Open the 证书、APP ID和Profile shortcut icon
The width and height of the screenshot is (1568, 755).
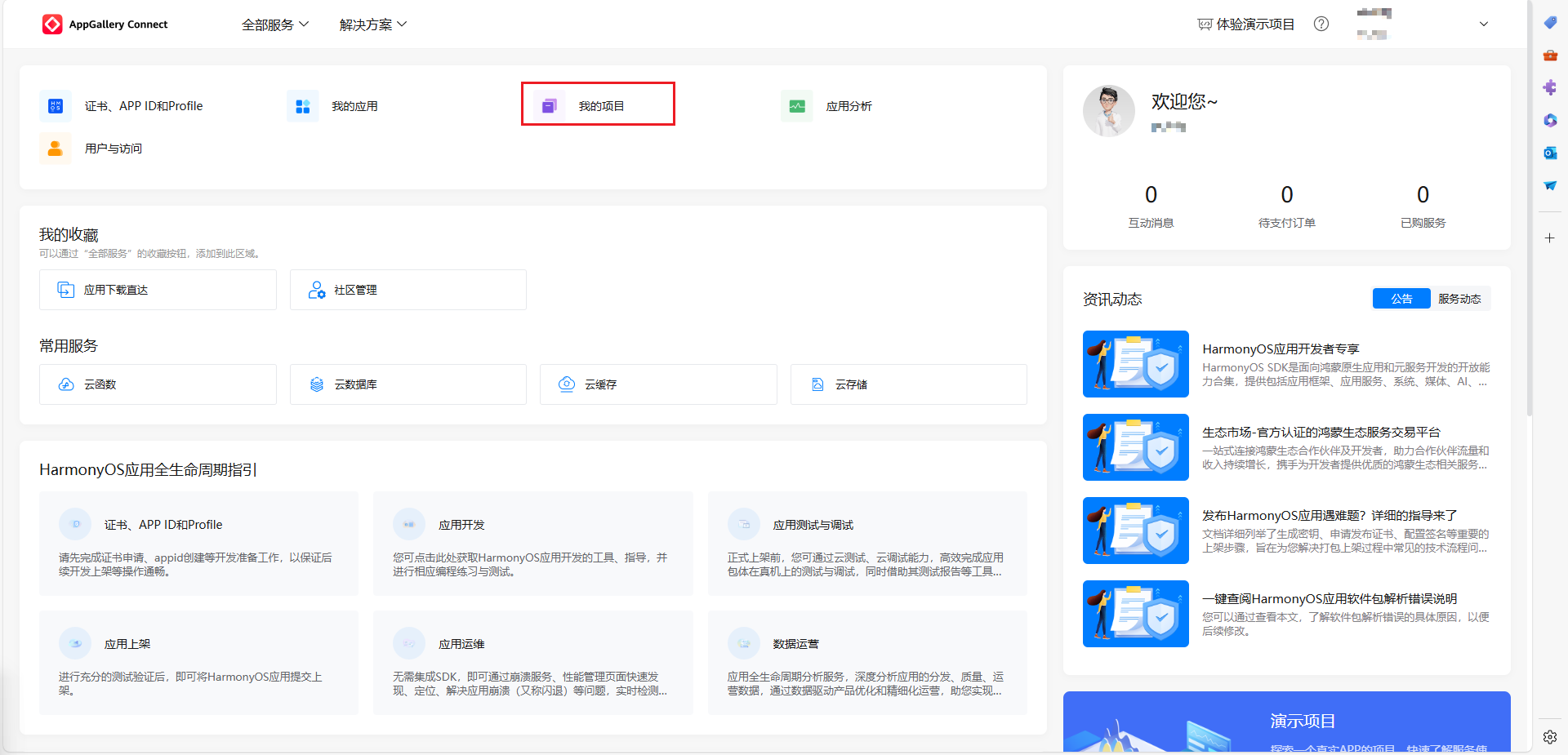(56, 106)
